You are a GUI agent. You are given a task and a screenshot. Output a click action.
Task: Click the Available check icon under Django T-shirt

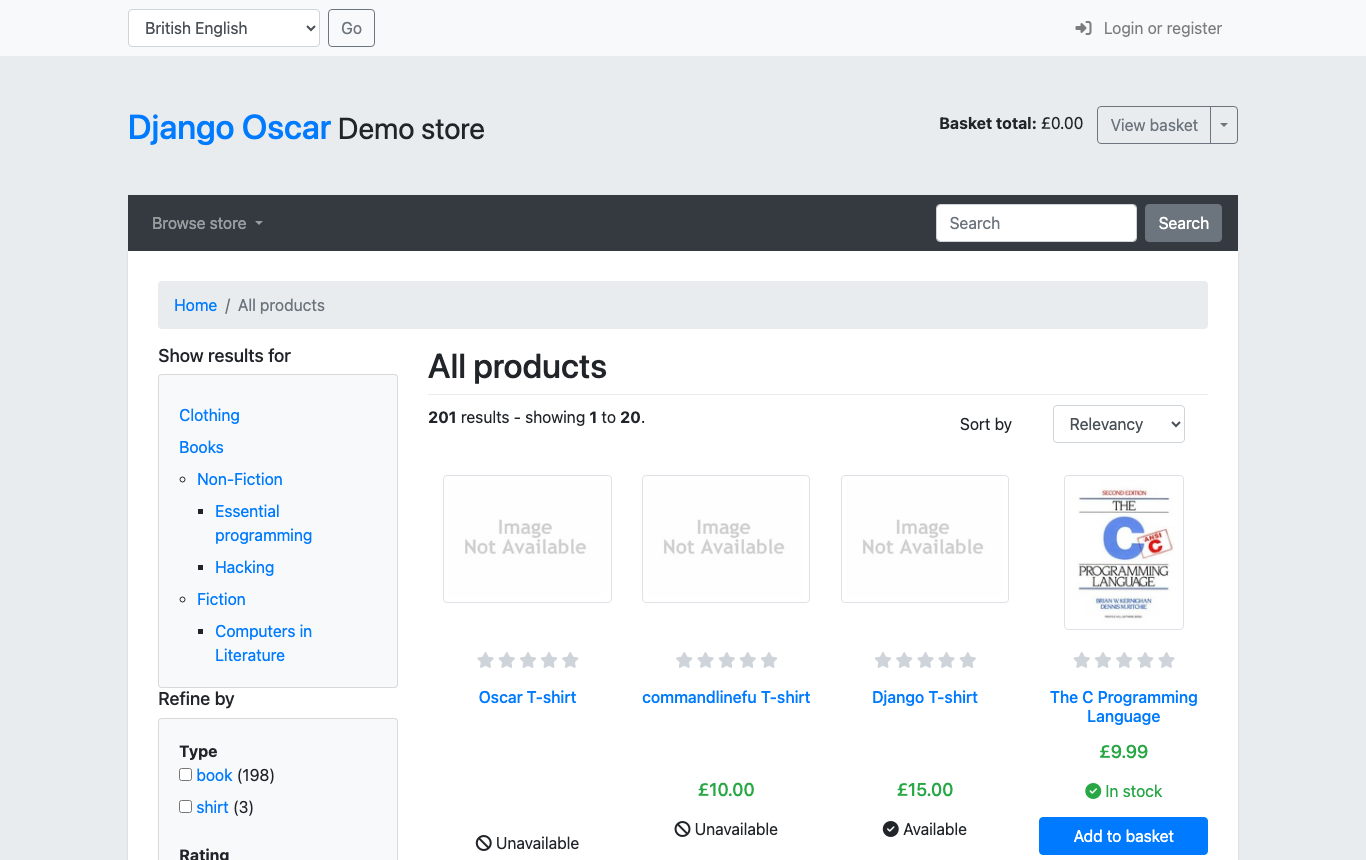[891, 829]
